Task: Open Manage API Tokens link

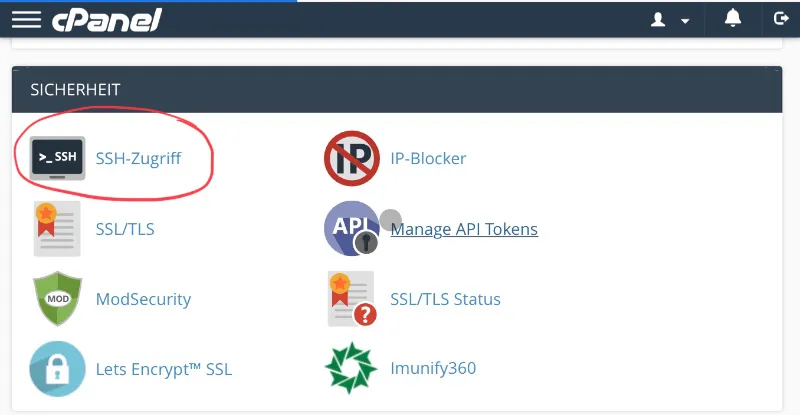Action: 464,229
